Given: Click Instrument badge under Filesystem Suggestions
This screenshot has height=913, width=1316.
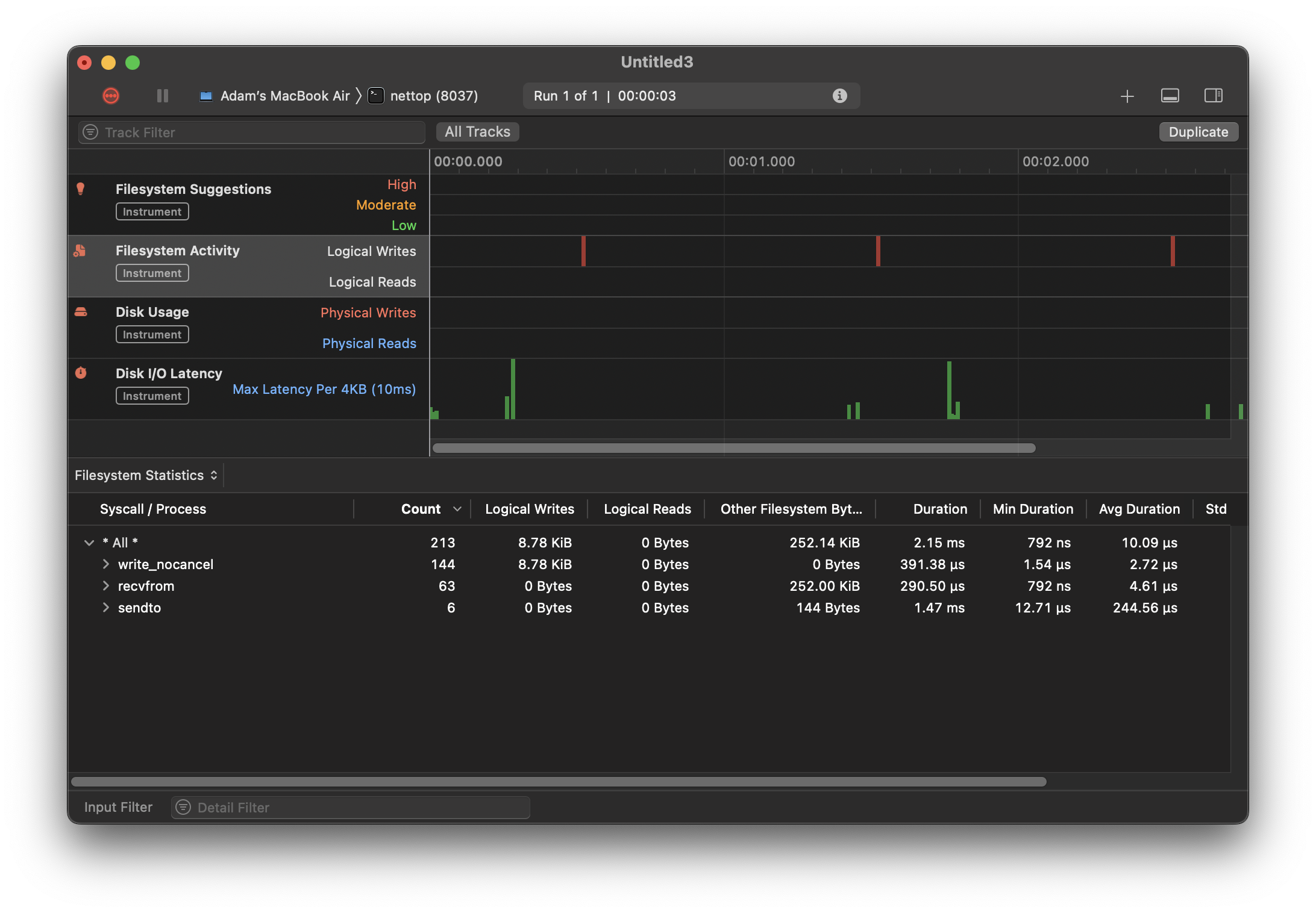Looking at the screenshot, I should 152,211.
